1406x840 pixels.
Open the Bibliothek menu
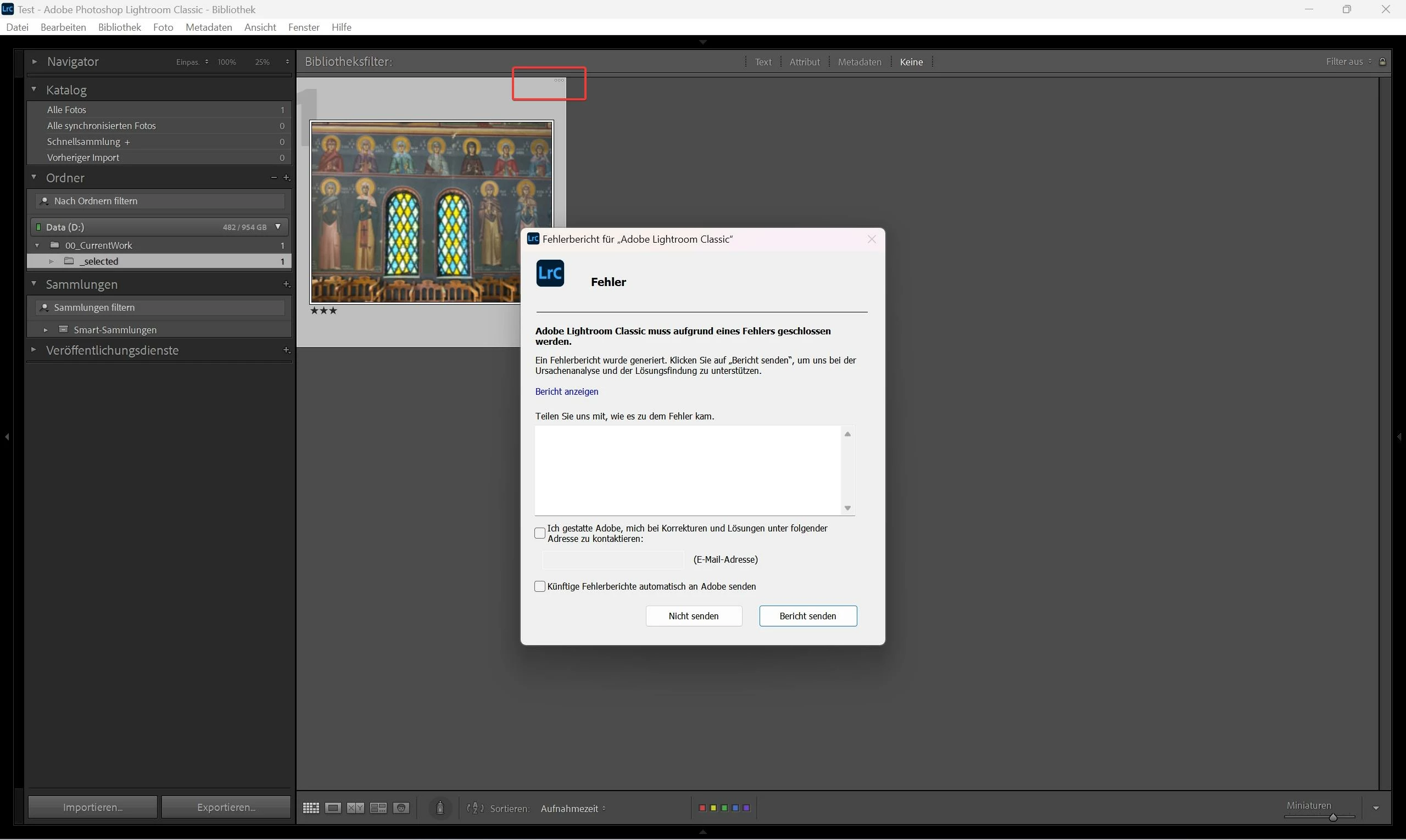click(120, 27)
